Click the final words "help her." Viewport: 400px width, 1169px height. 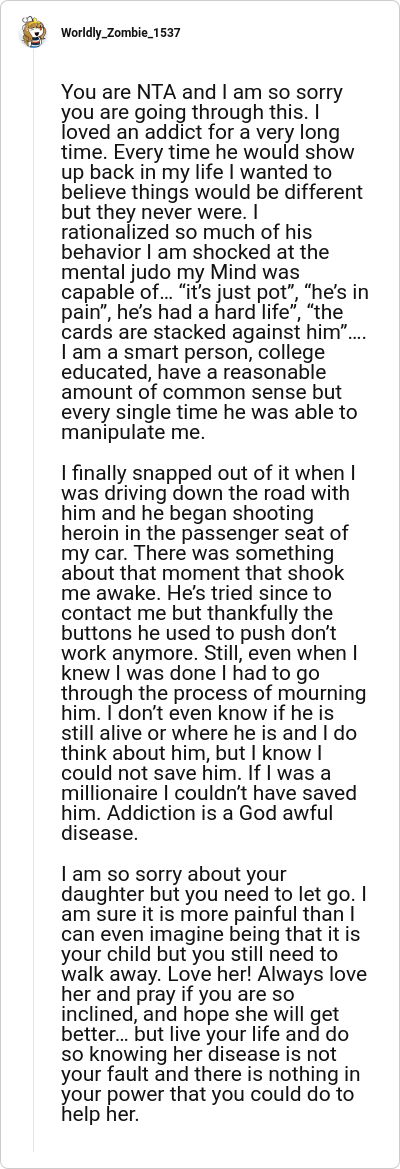coord(100,1115)
